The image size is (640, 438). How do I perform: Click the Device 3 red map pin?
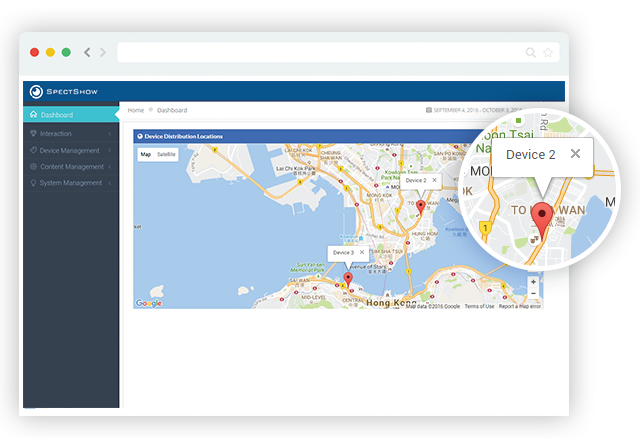(x=348, y=279)
